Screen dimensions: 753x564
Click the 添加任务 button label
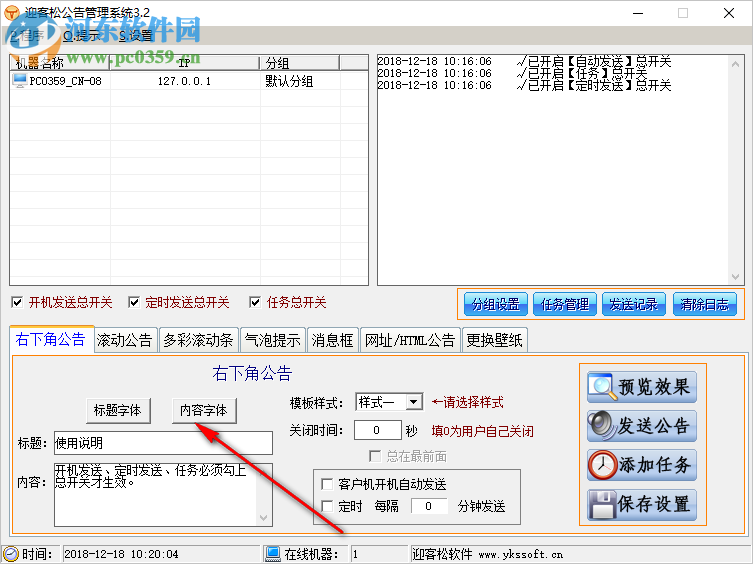click(x=655, y=465)
